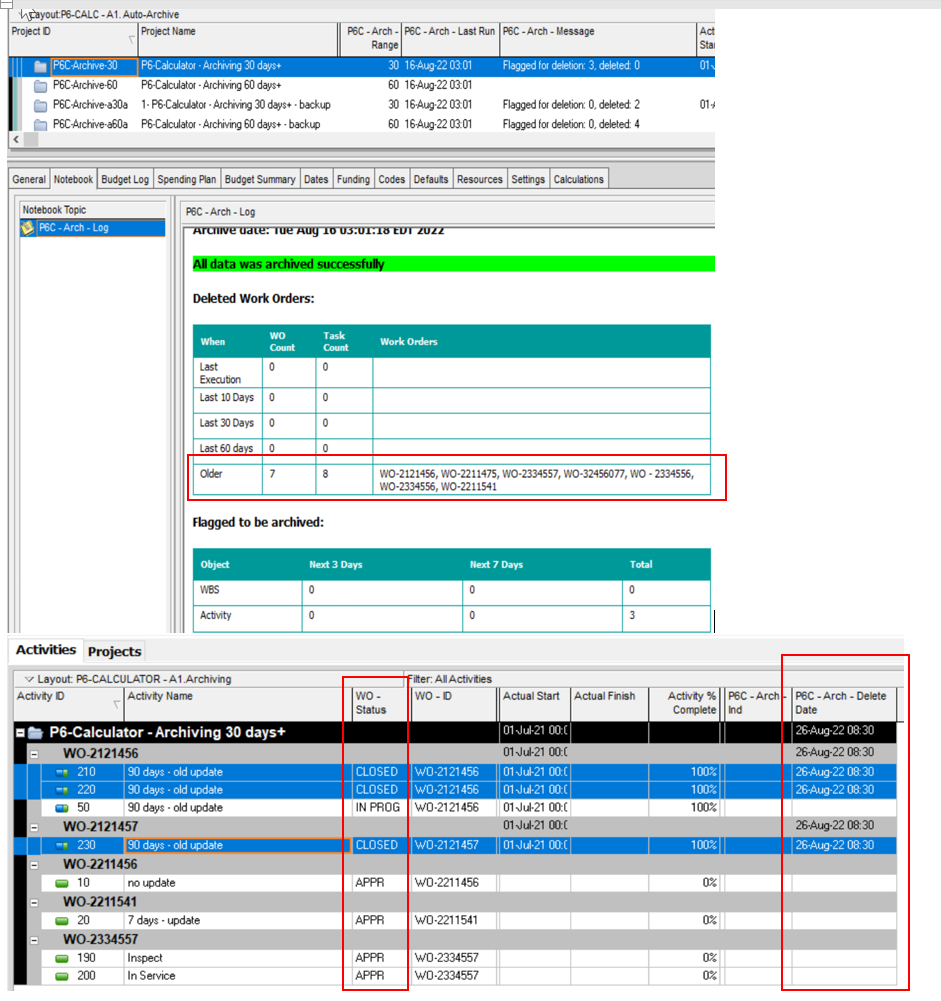Switch to the Projects tab
941x1001 pixels.
114,650
